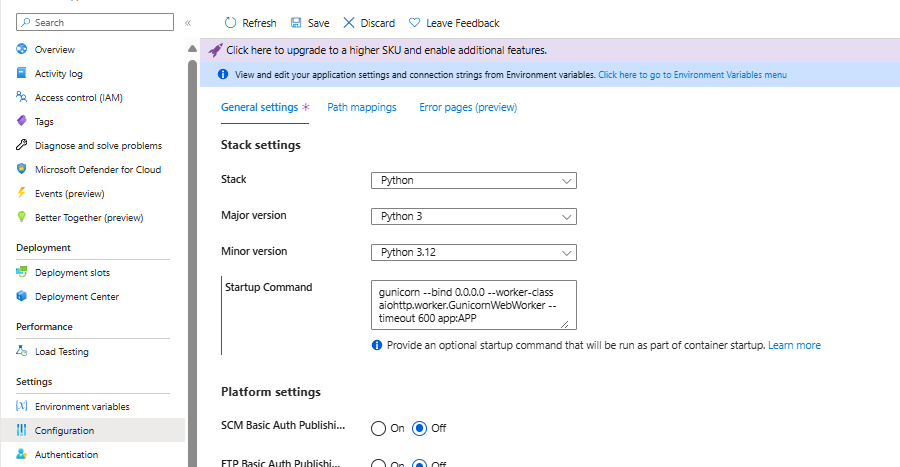Viewport: 900px width, 467px height.
Task: Click the Deployment slots icon
Action: coord(22,272)
